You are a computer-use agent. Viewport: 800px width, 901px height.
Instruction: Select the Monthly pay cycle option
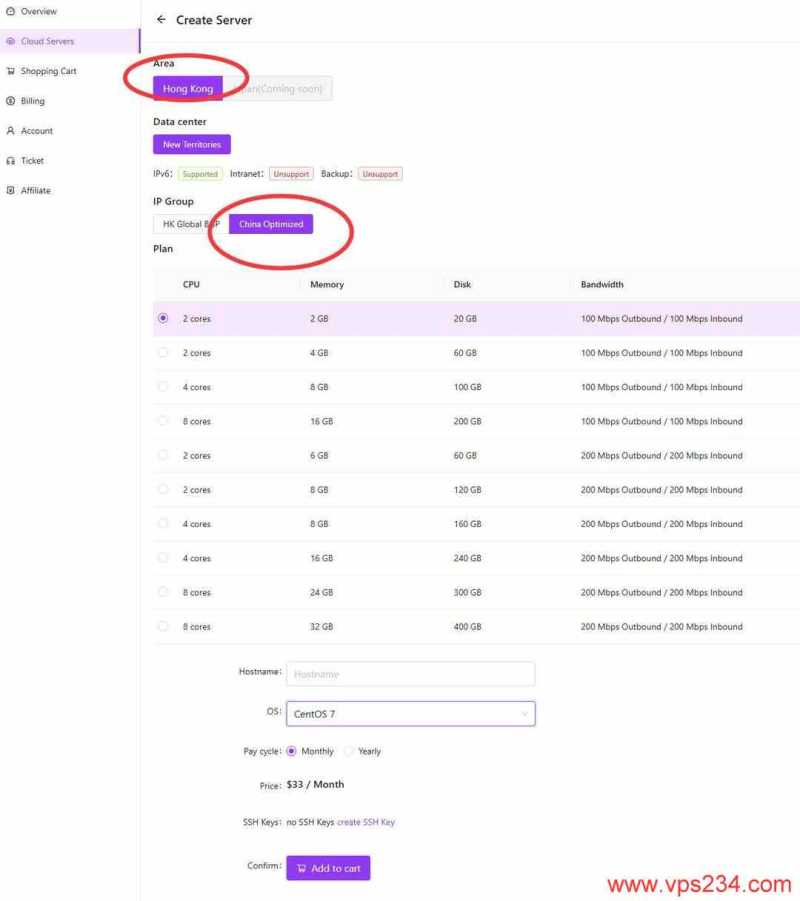coord(292,751)
